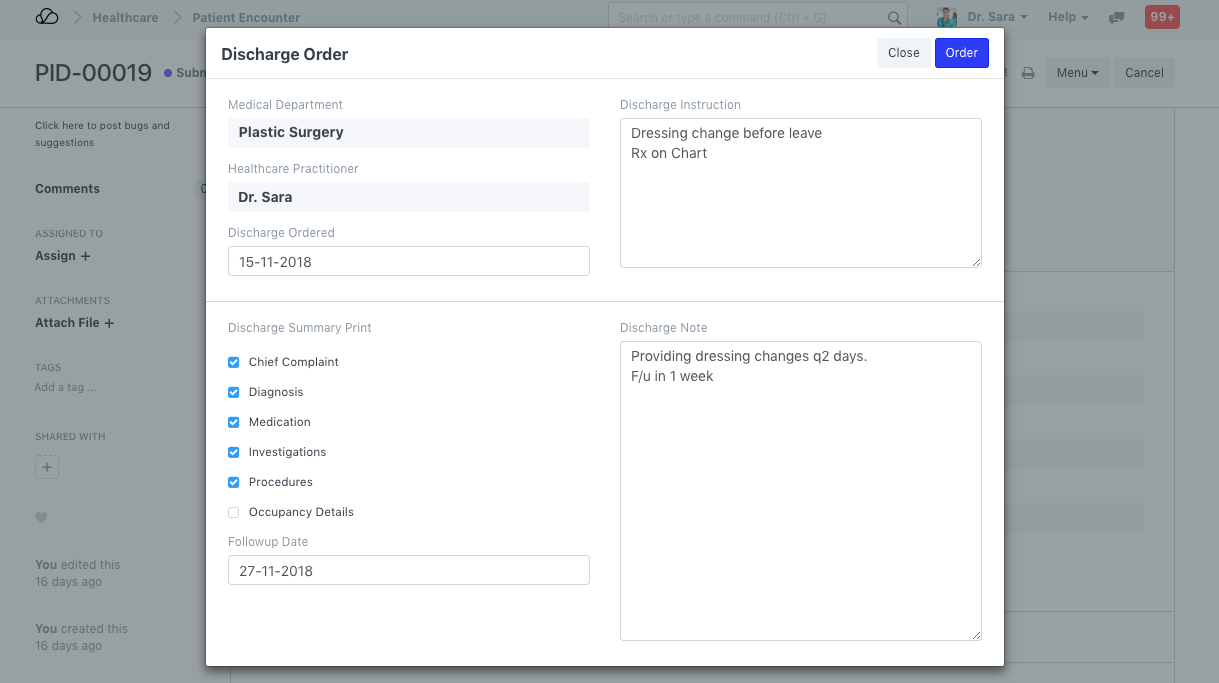Click the cloud home logo icon
Image resolution: width=1219 pixels, height=683 pixels.
(x=46, y=17)
